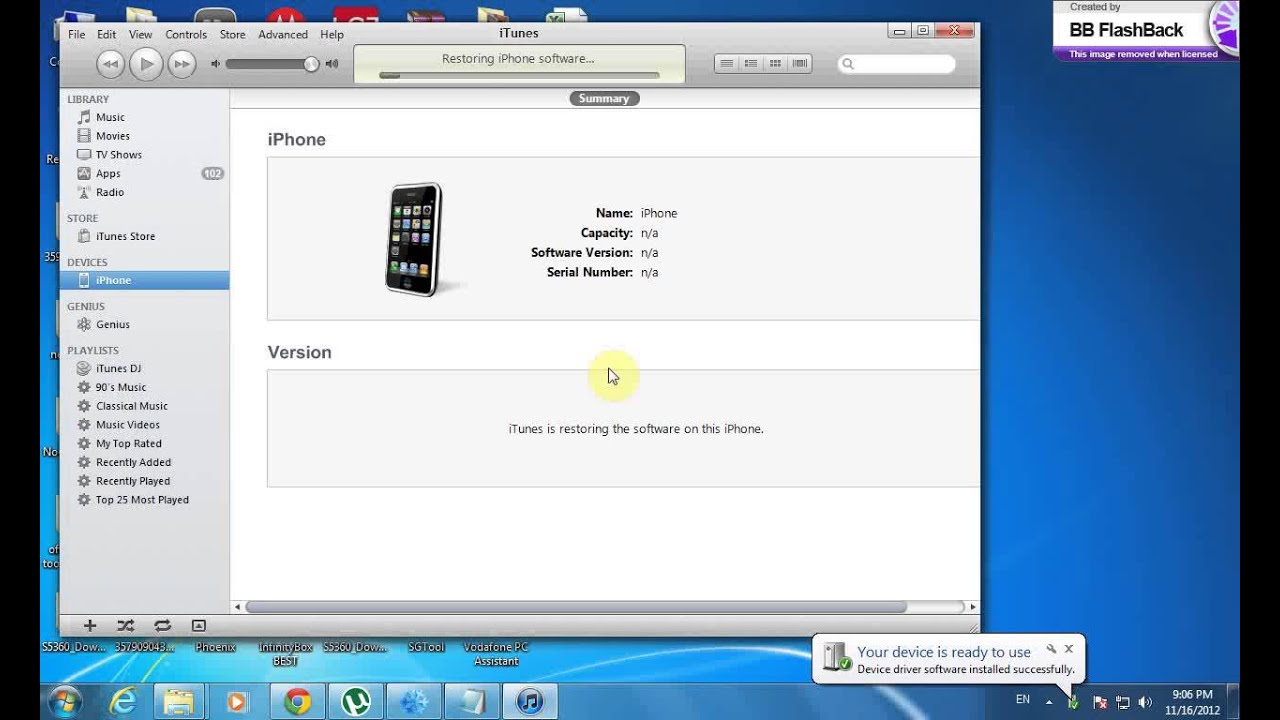Click the EN language indicator
This screenshot has height=720, width=1280.
(x=1022, y=700)
